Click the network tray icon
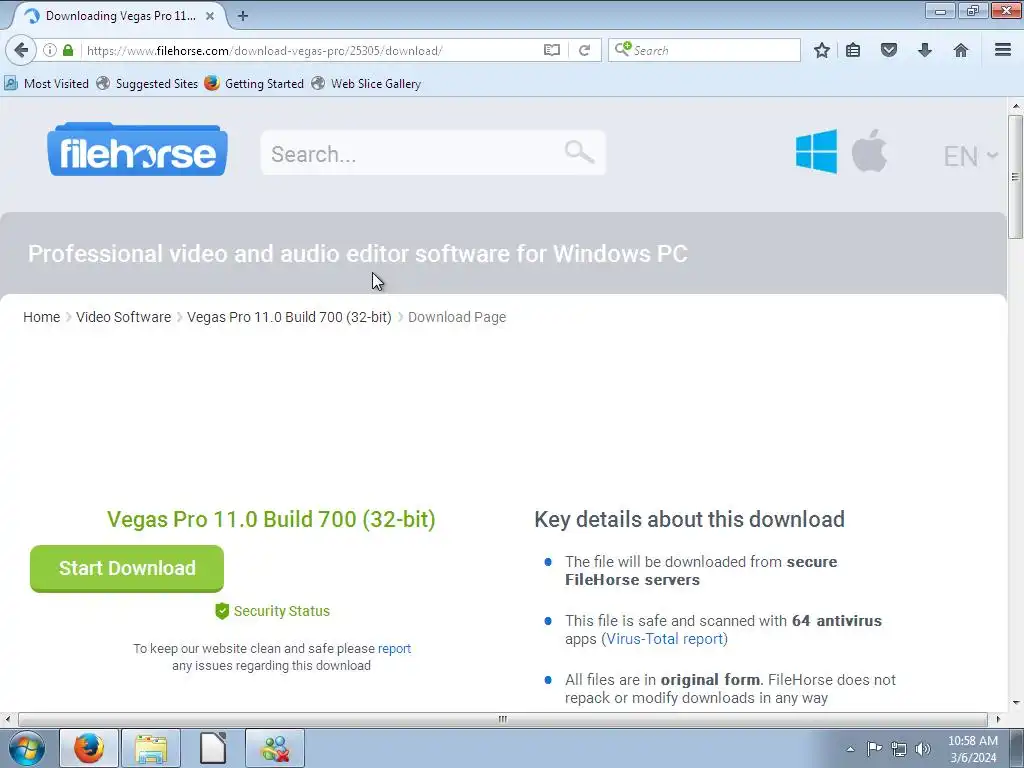 click(x=899, y=749)
